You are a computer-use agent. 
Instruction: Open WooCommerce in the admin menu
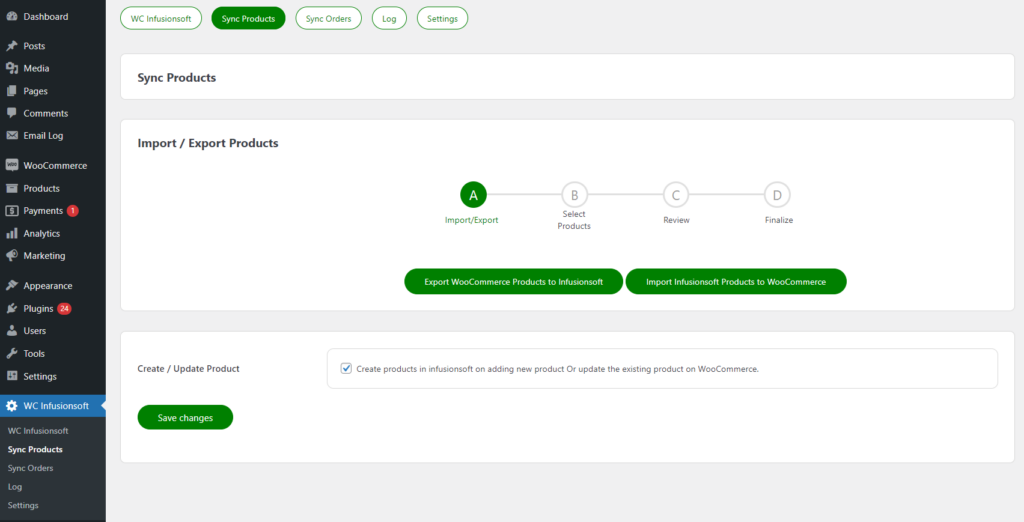point(53,165)
